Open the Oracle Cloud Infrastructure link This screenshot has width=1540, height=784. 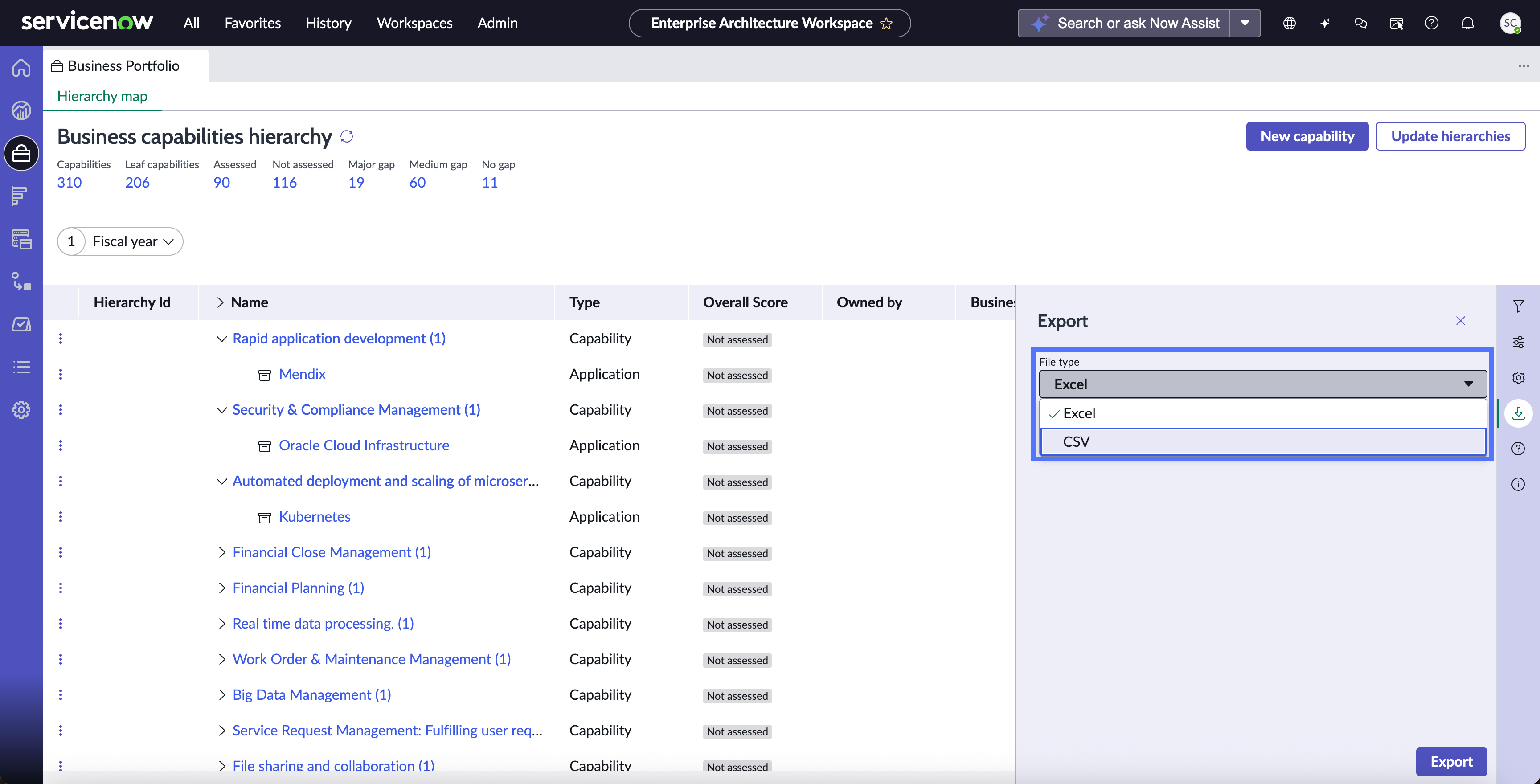point(364,446)
